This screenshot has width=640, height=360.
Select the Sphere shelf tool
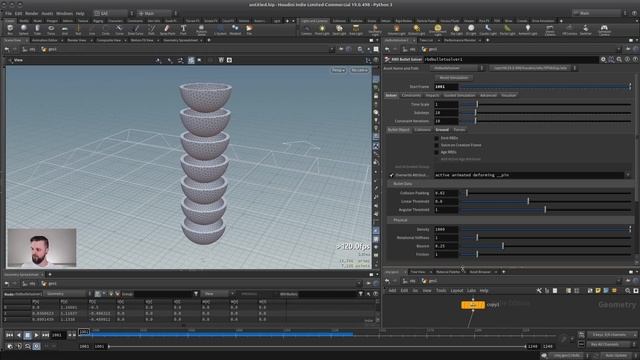tap(24, 29)
